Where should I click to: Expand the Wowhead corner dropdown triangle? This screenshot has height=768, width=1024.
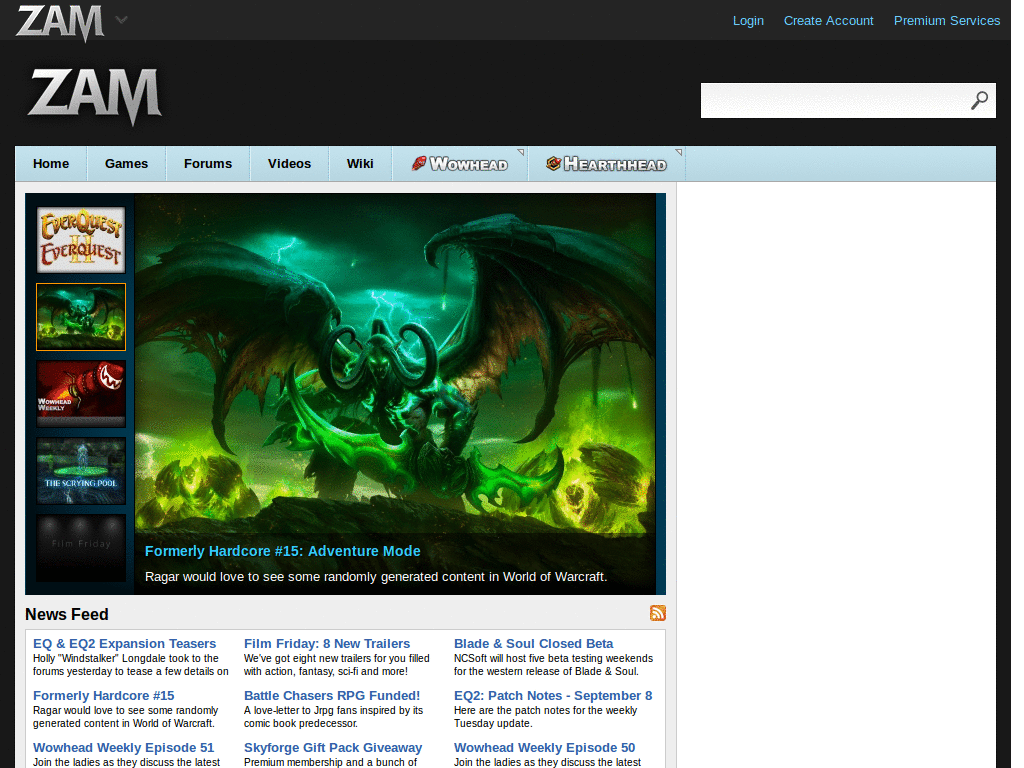pyautogui.click(x=521, y=152)
